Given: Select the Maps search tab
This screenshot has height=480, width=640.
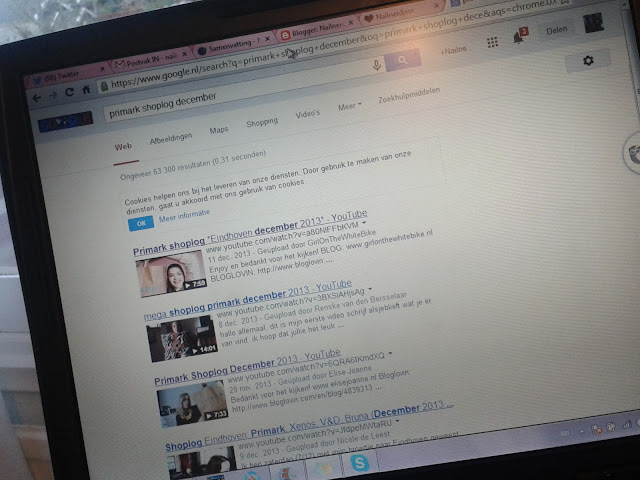Looking at the screenshot, I should coord(219,130).
